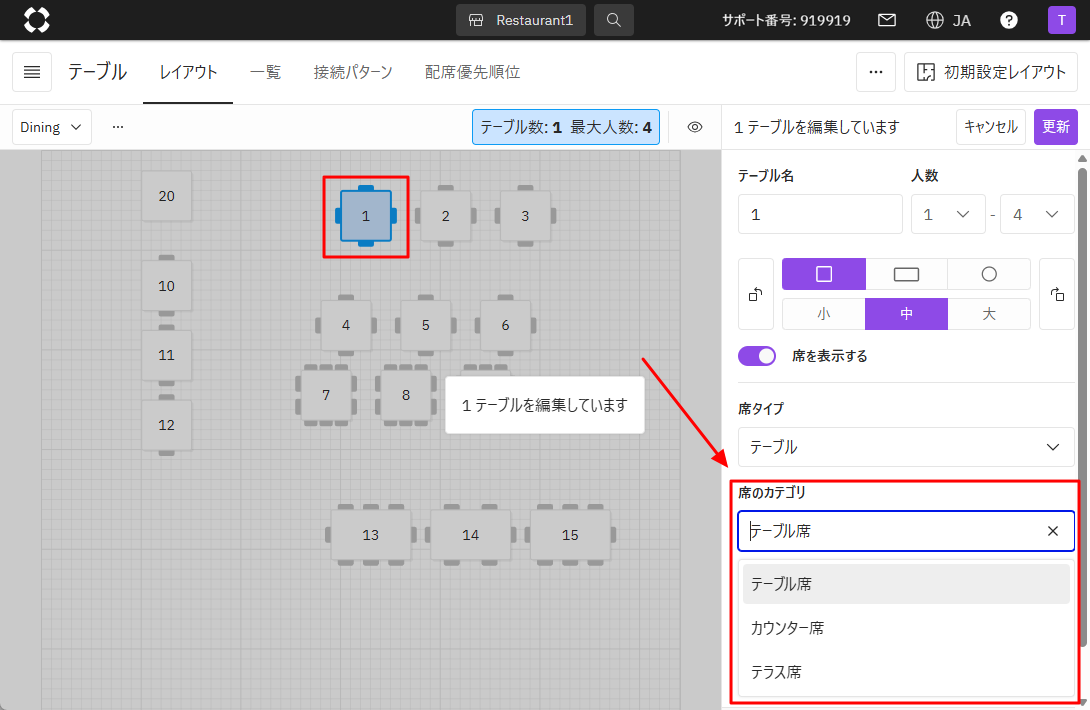Select table 7 on the layout
Screen dimensions: 1090x710
pyautogui.click(x=326, y=395)
